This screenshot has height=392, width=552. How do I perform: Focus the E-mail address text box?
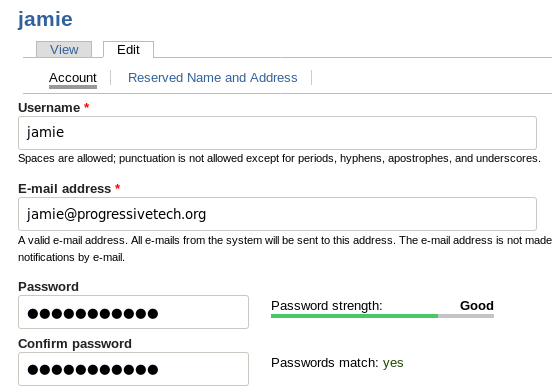pos(277,214)
